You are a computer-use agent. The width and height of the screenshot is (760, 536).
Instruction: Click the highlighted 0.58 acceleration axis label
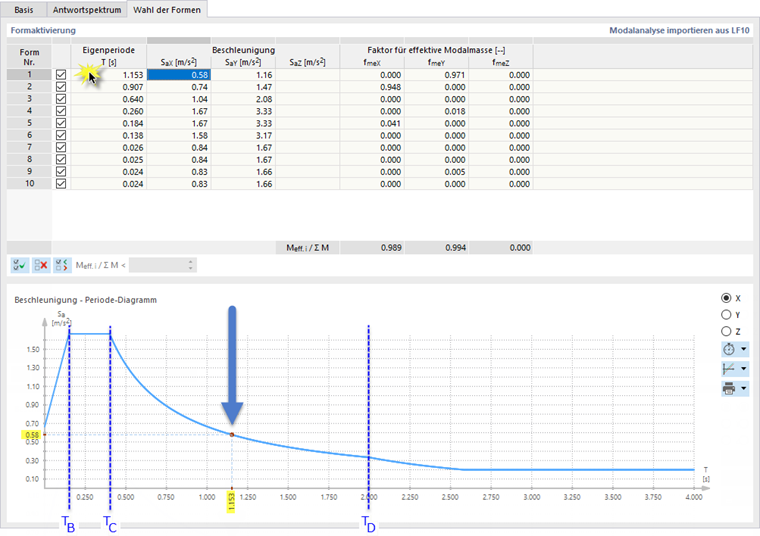coord(32,435)
